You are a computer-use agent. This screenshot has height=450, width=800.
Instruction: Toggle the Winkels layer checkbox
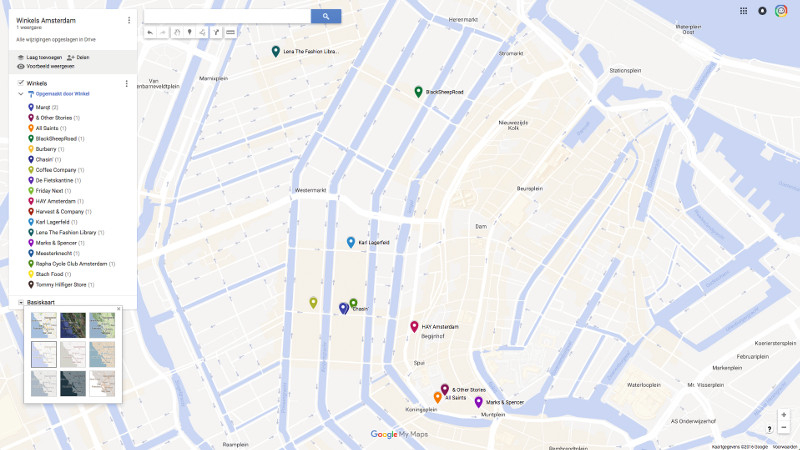point(21,83)
